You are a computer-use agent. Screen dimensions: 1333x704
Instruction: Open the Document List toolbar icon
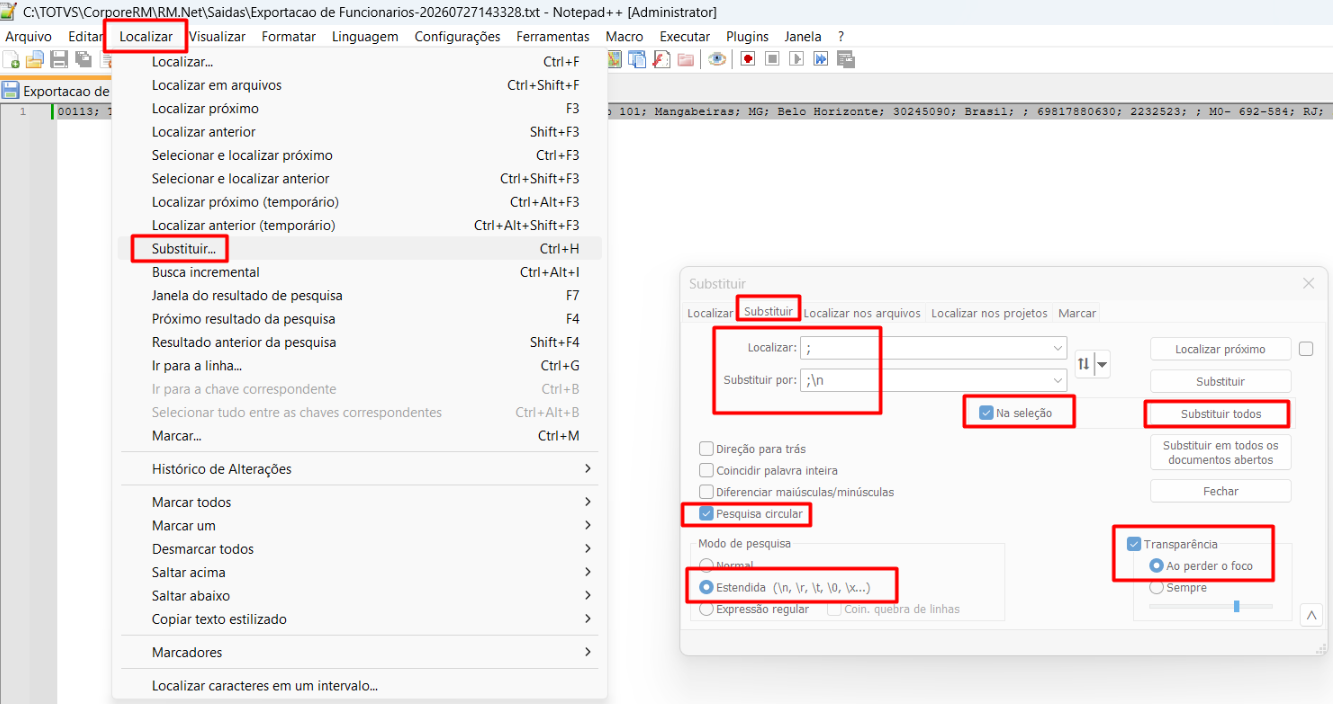tap(637, 59)
